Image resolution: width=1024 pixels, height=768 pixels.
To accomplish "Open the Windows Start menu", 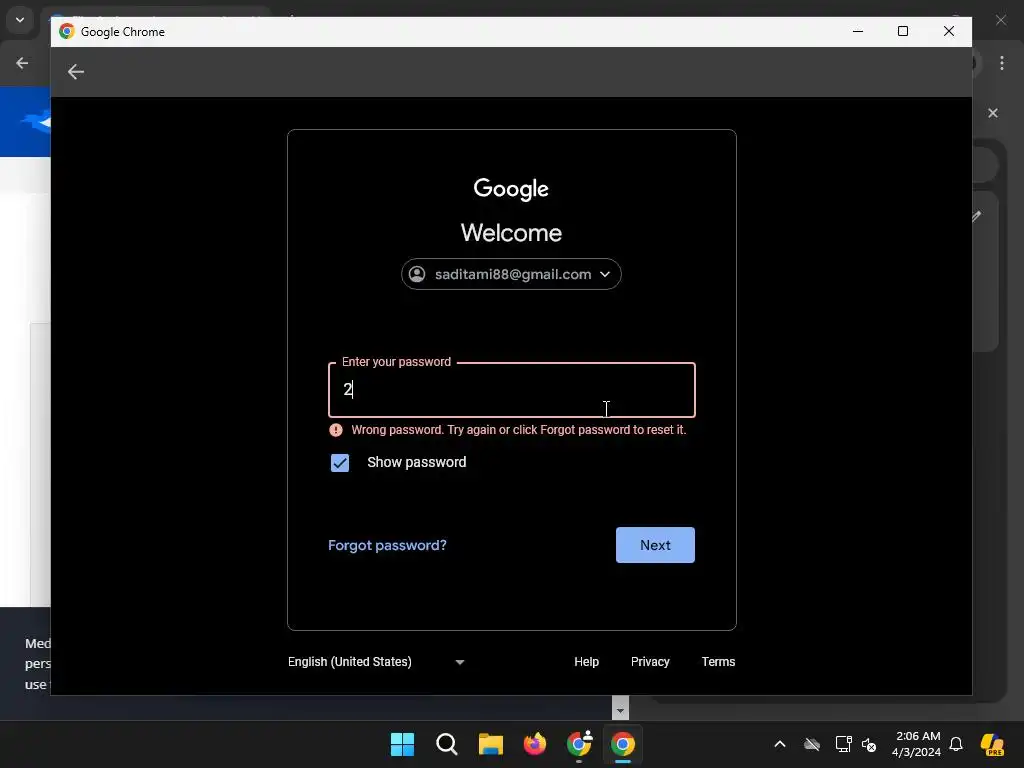I will [402, 744].
